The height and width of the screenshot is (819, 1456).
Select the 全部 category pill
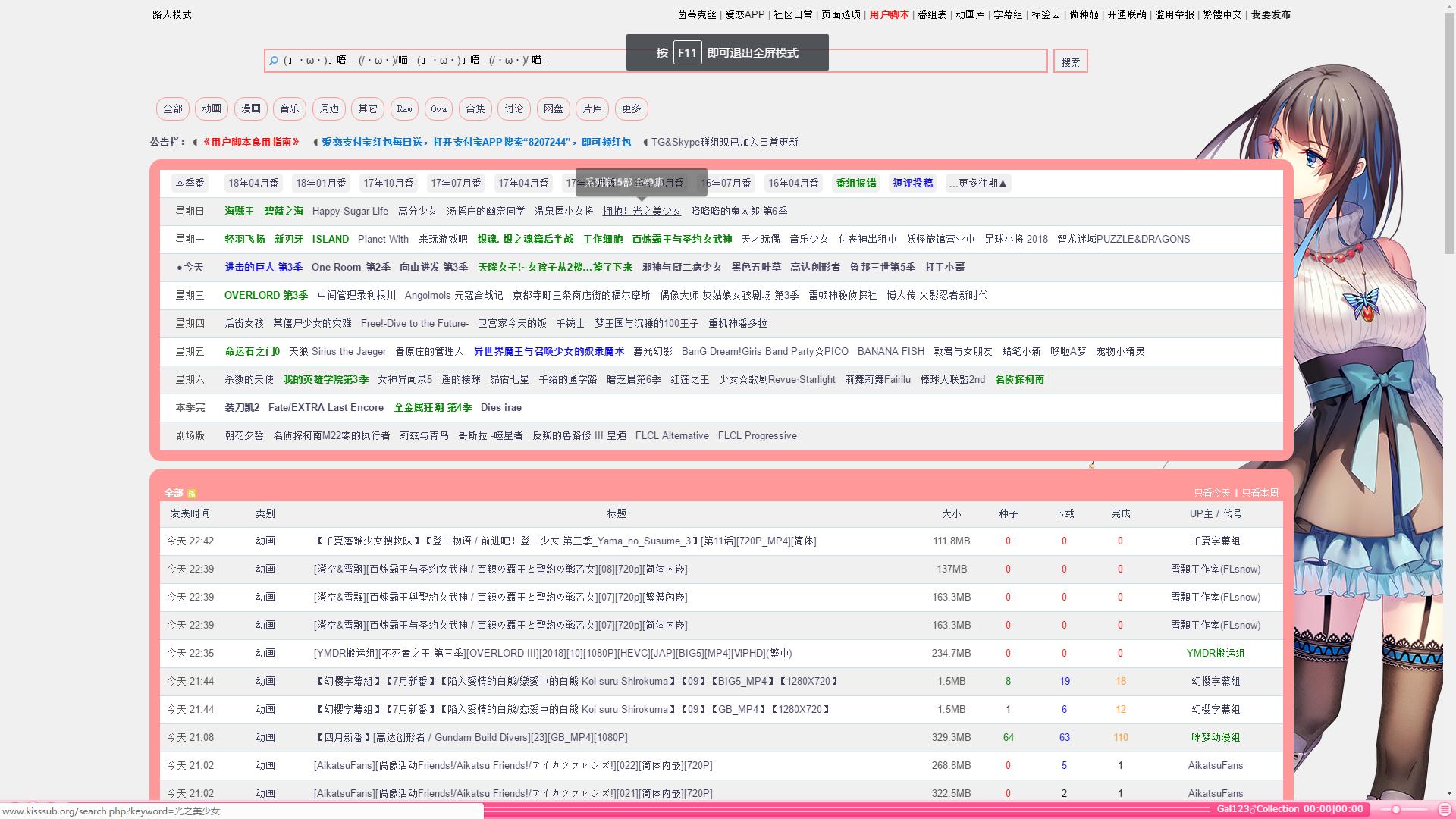pyautogui.click(x=173, y=108)
